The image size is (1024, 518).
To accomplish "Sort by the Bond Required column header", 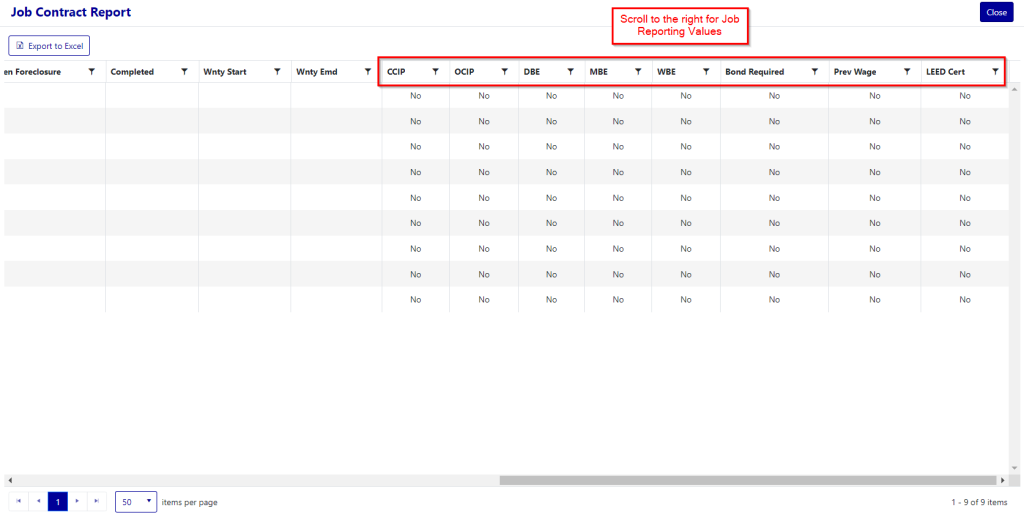I will pos(754,72).
